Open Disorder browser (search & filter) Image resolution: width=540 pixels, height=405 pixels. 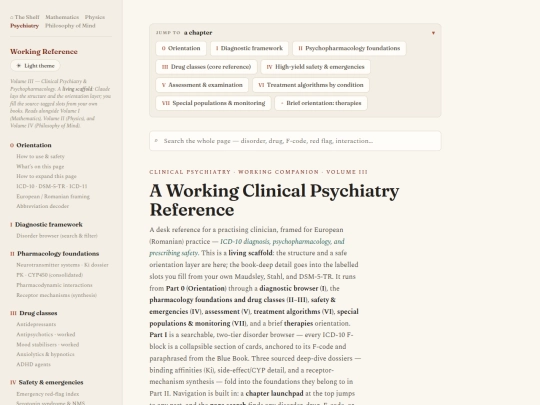[x=57, y=236]
